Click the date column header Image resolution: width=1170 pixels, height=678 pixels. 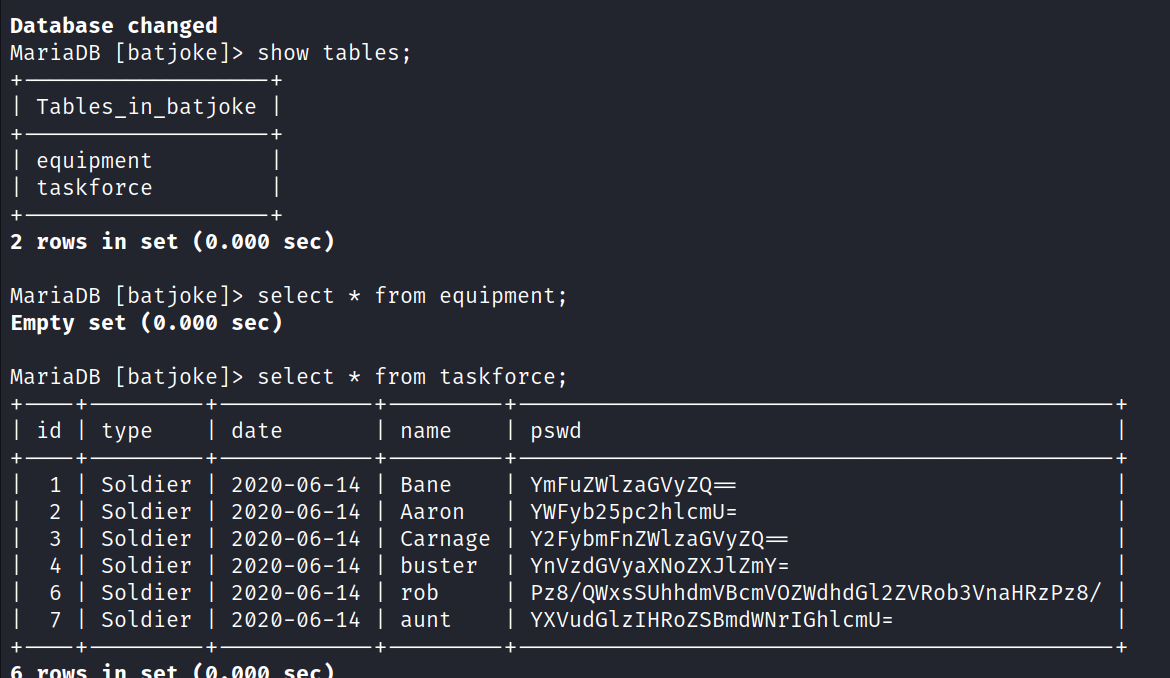[x=257, y=431]
